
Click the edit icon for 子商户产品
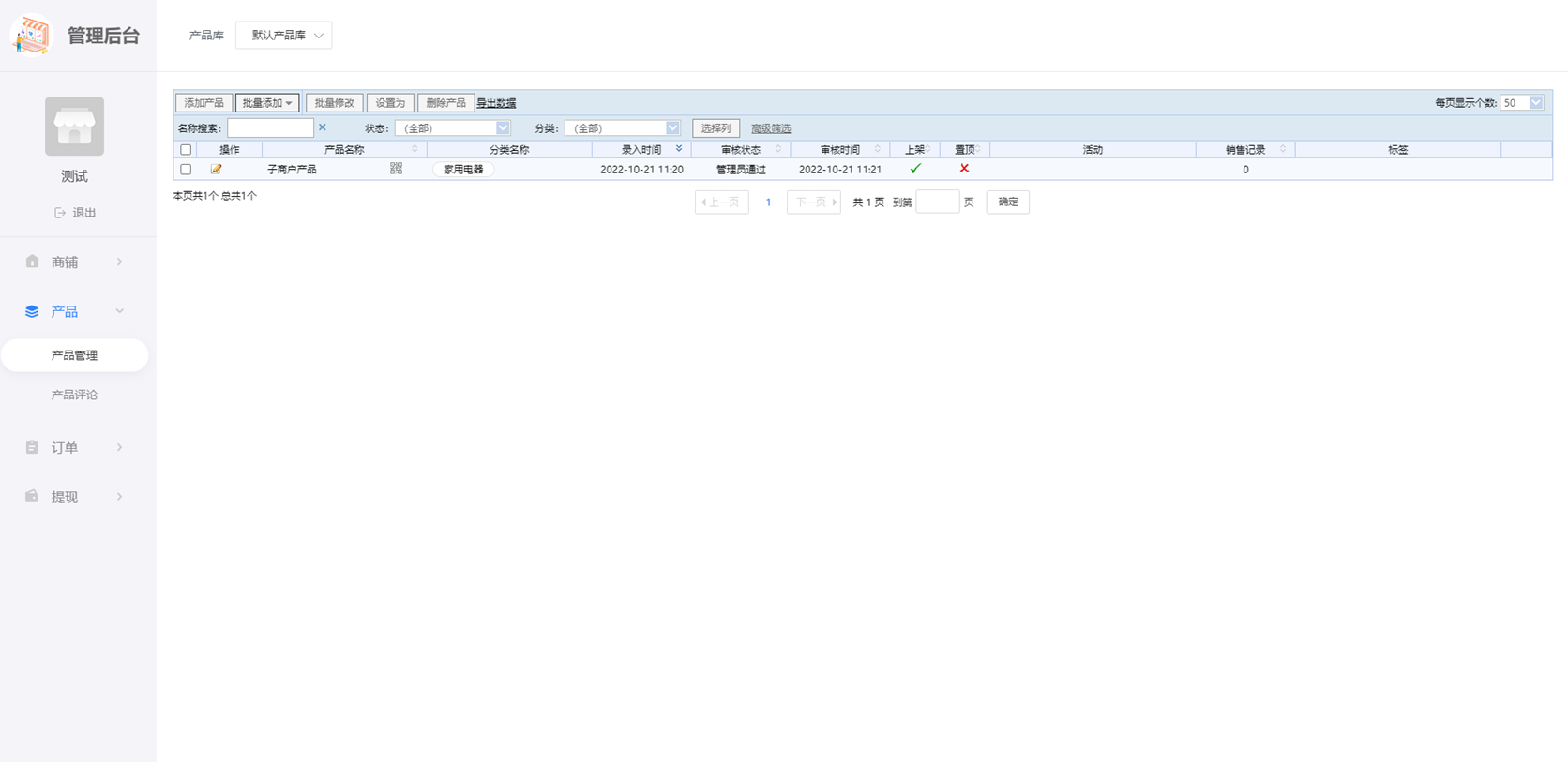[x=216, y=170]
